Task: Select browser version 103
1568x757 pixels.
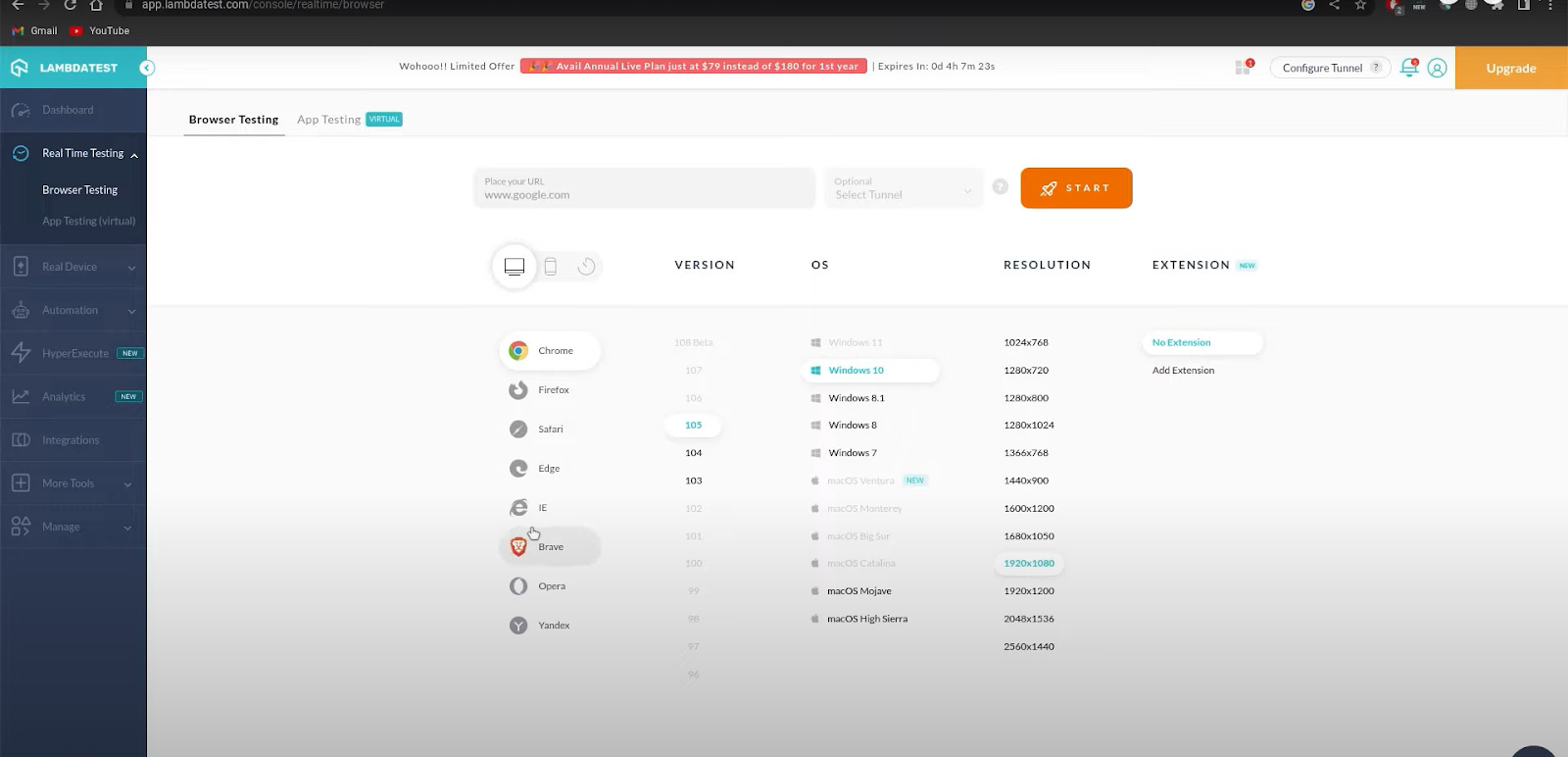Action: 694,480
